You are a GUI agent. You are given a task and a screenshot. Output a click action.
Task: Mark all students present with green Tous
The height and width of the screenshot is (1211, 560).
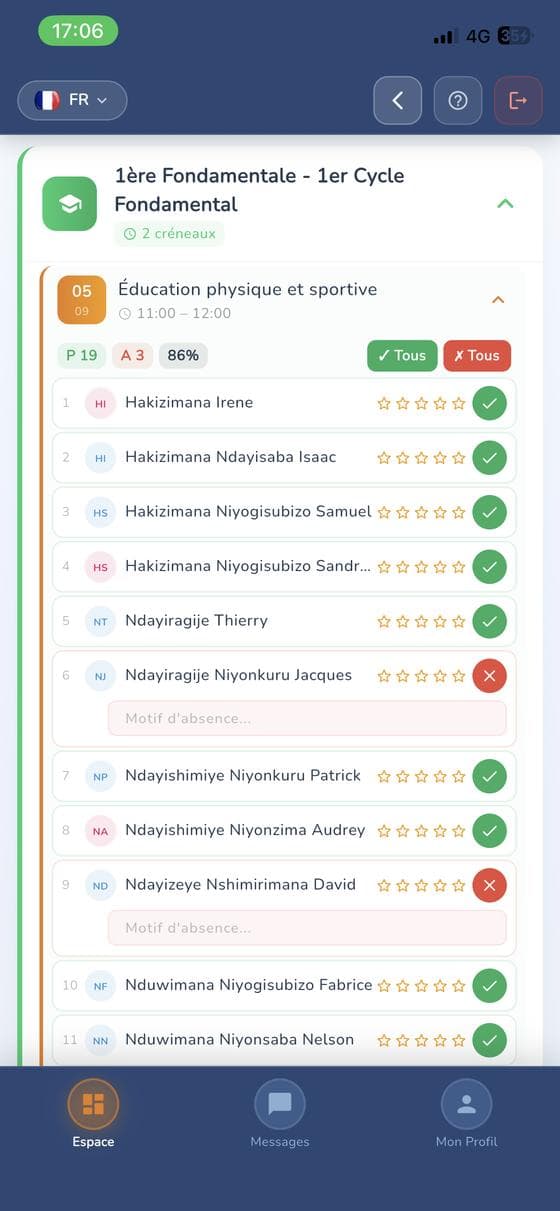(402, 356)
